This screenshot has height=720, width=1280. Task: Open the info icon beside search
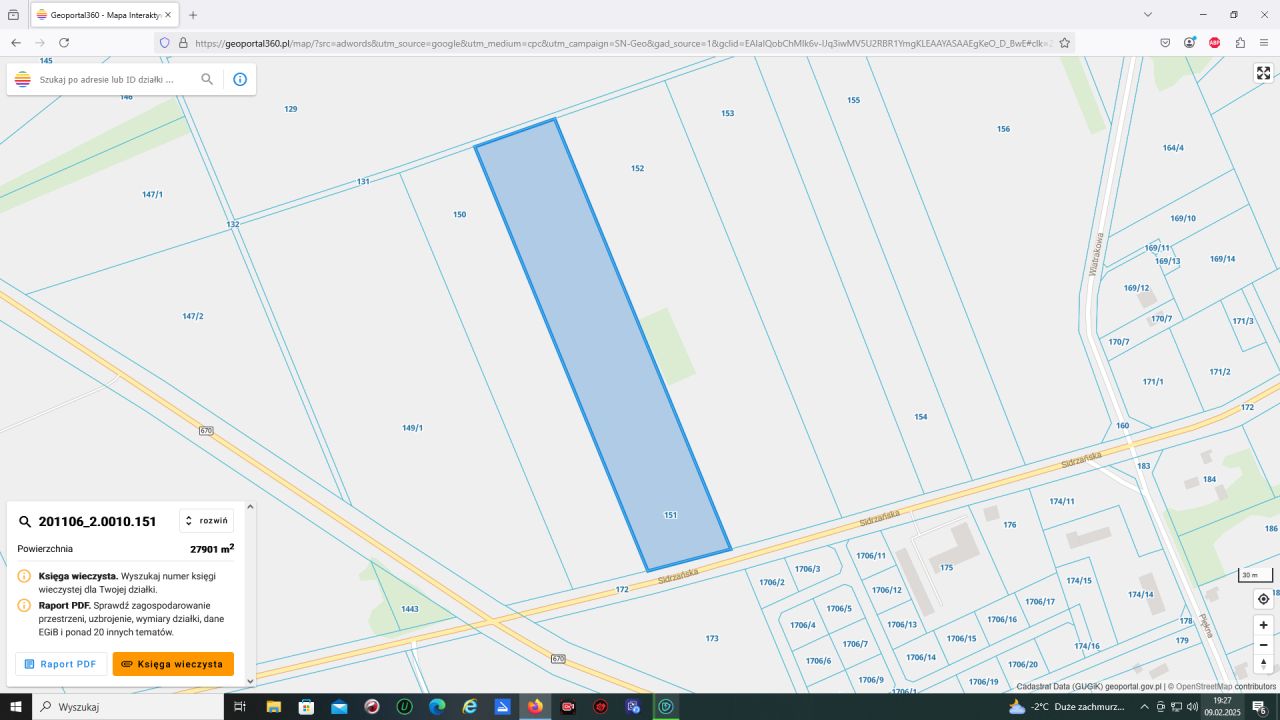coord(240,79)
